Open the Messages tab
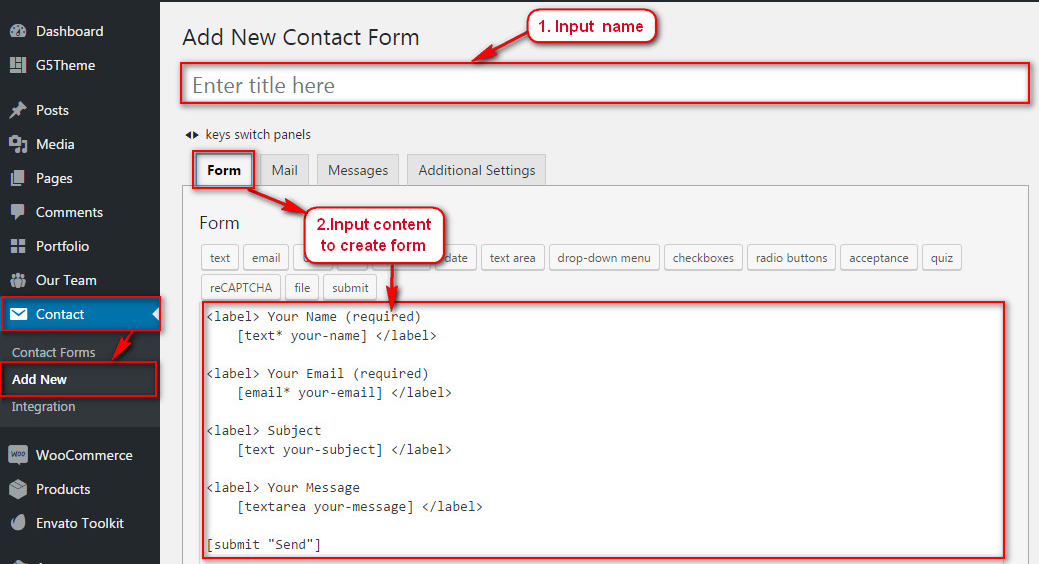Screen dimensions: 1039x564 click(358, 170)
